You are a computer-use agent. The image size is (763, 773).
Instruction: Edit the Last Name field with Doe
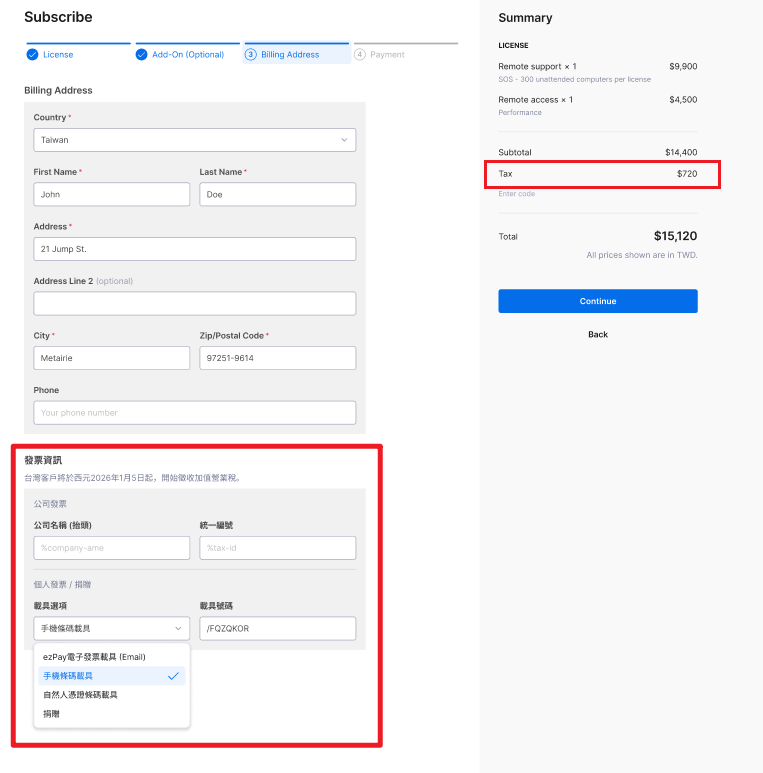[277, 194]
